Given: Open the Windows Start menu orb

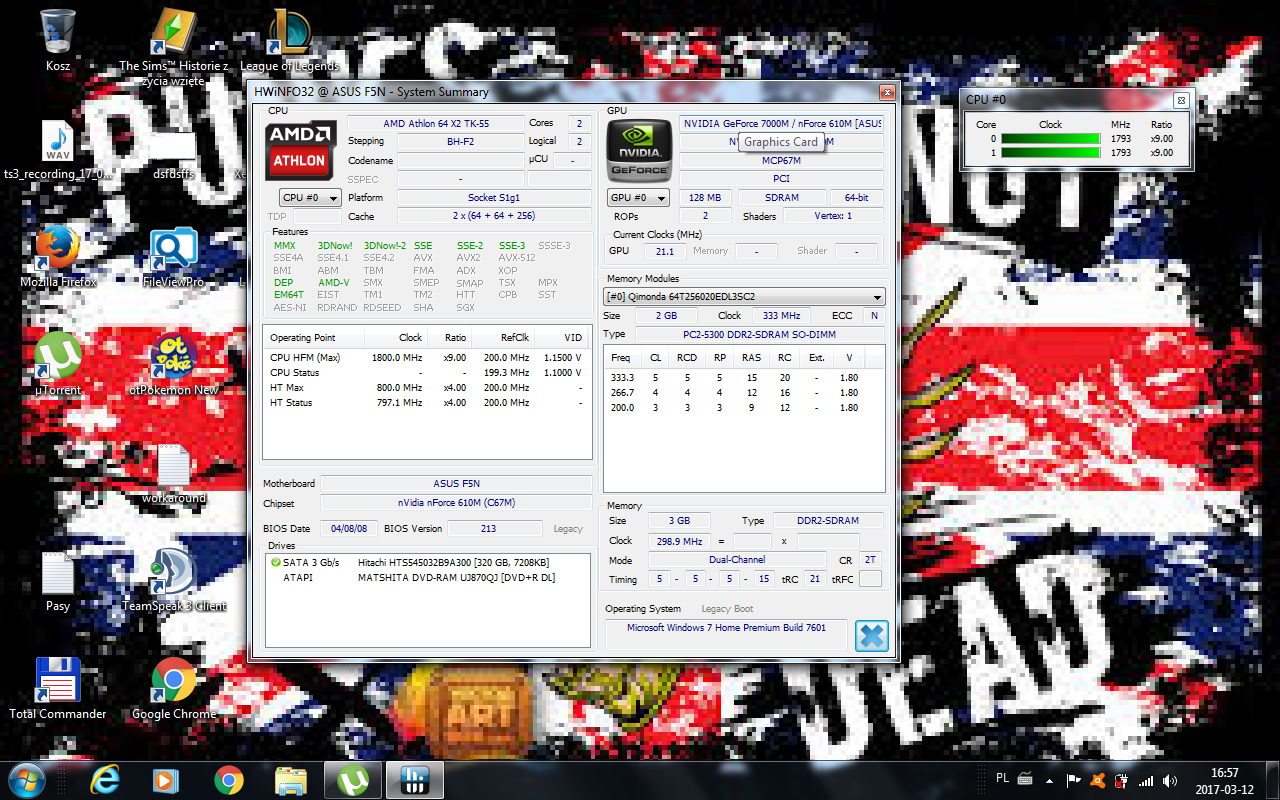Looking at the screenshot, I should 26,779.
